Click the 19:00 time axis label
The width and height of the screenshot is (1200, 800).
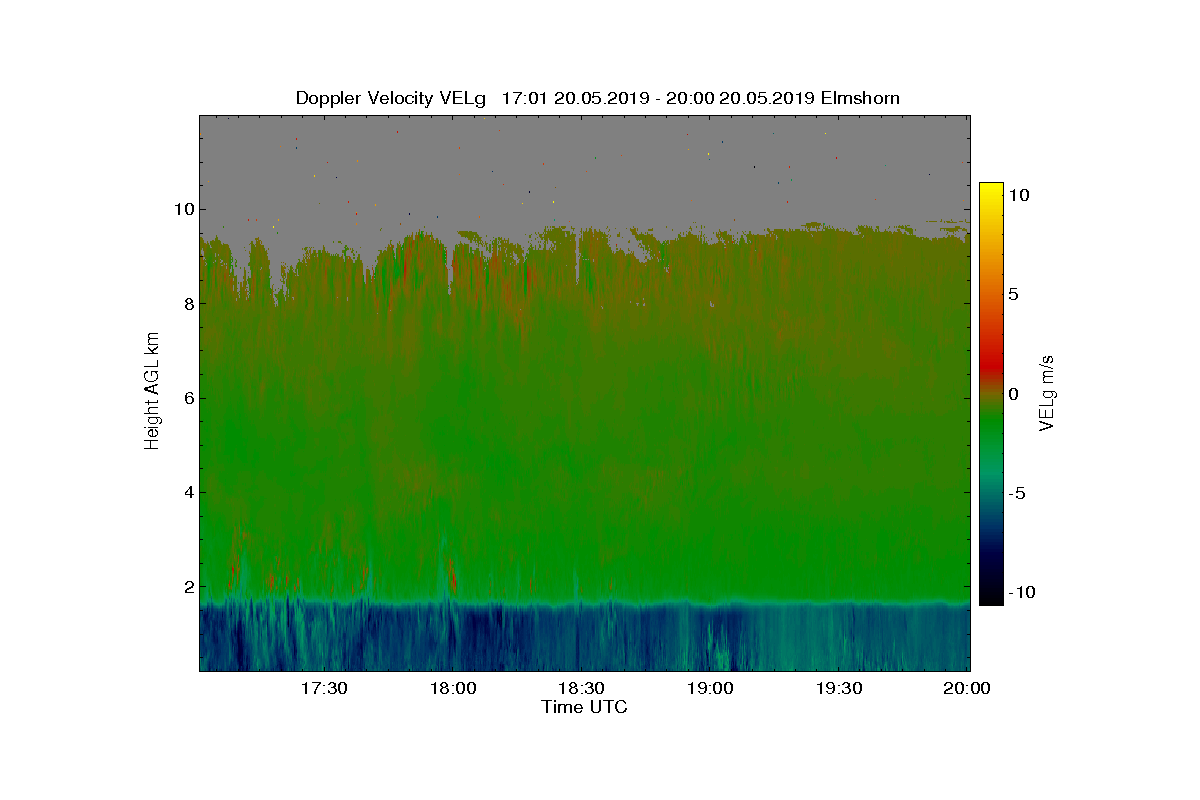(x=711, y=688)
